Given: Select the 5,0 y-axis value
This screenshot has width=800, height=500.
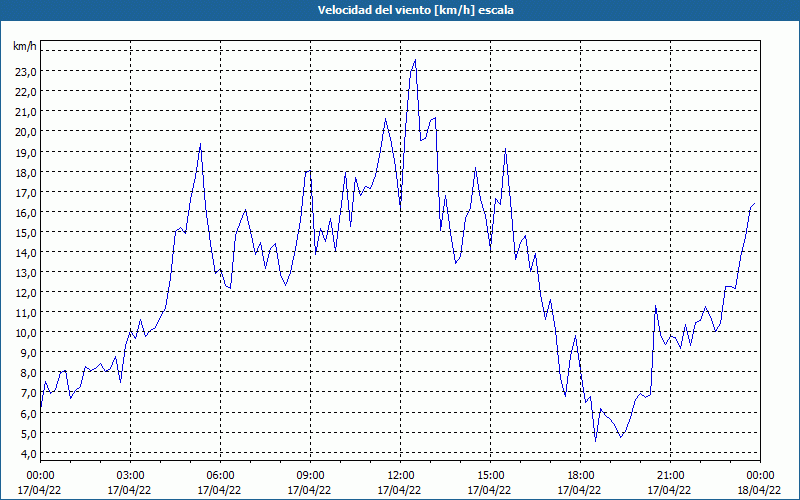Looking at the screenshot, I should pyautogui.click(x=28, y=434).
